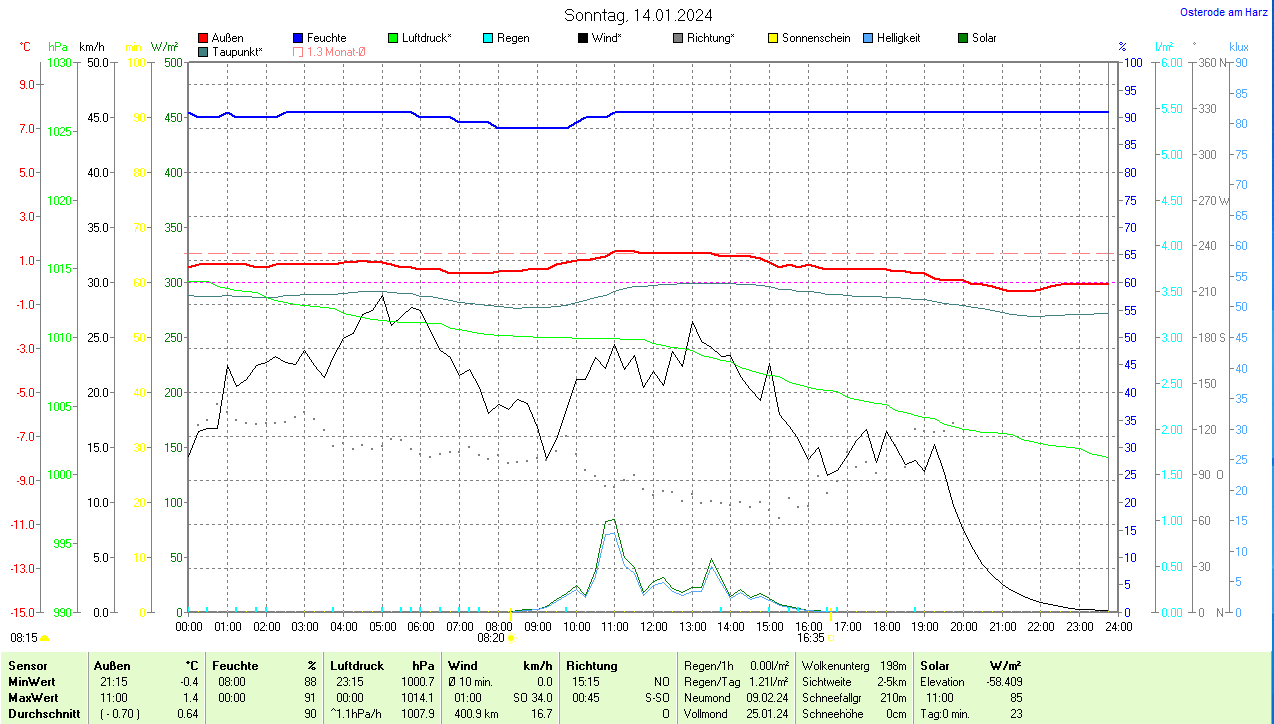Select the Richtung column header in table
Image resolution: width=1274 pixels, height=724 pixels.
(592, 665)
